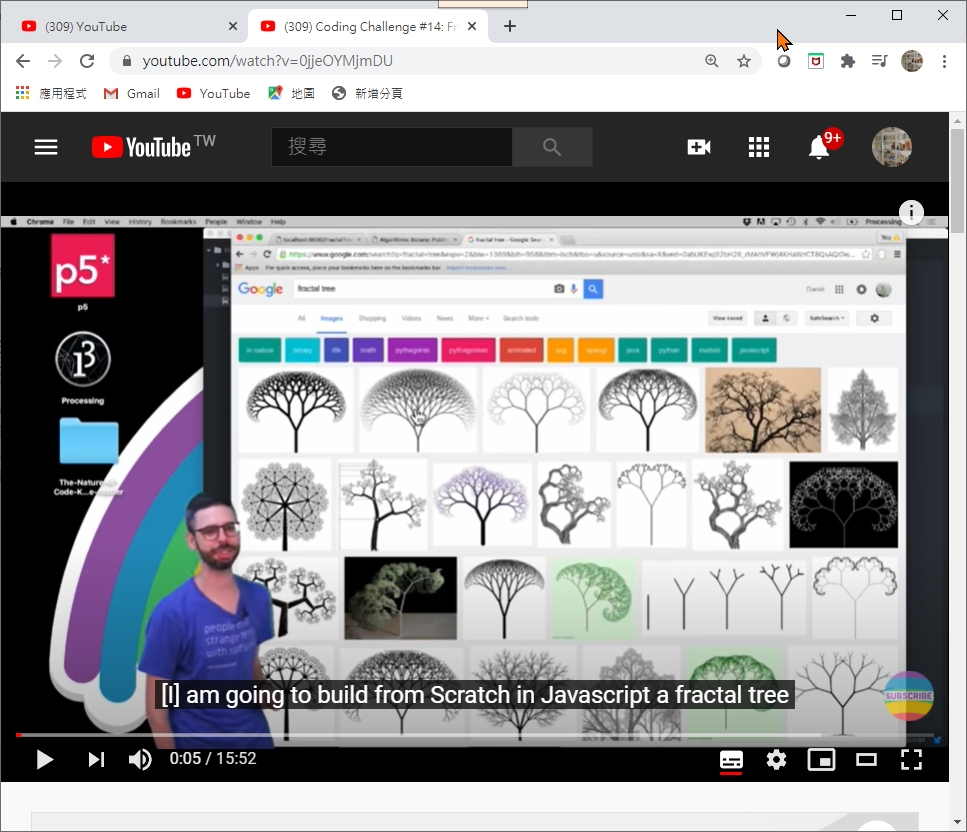Switch to theater mode
967x832 pixels.
pos(866,760)
